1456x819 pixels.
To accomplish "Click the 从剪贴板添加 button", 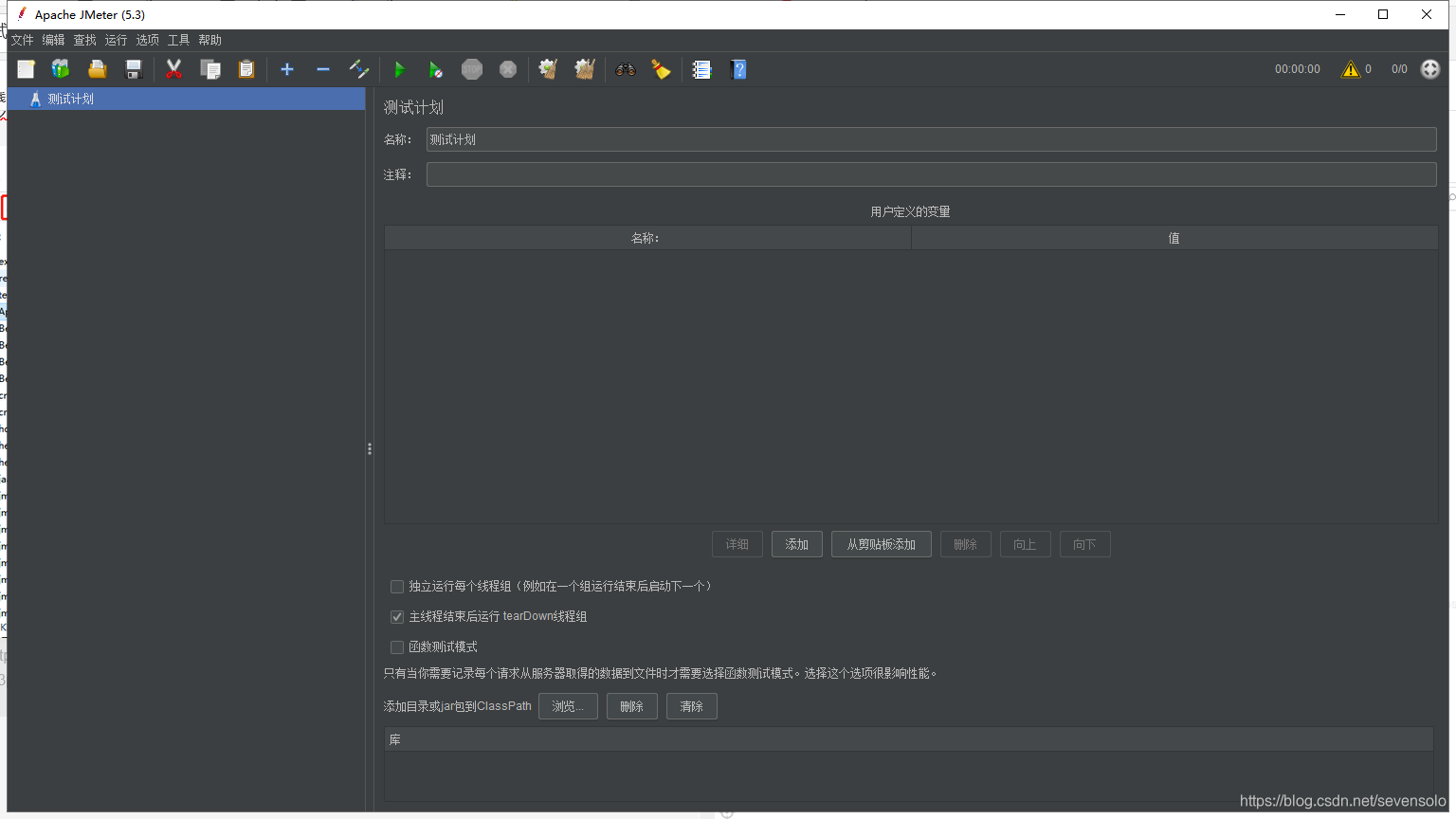I will 881,544.
